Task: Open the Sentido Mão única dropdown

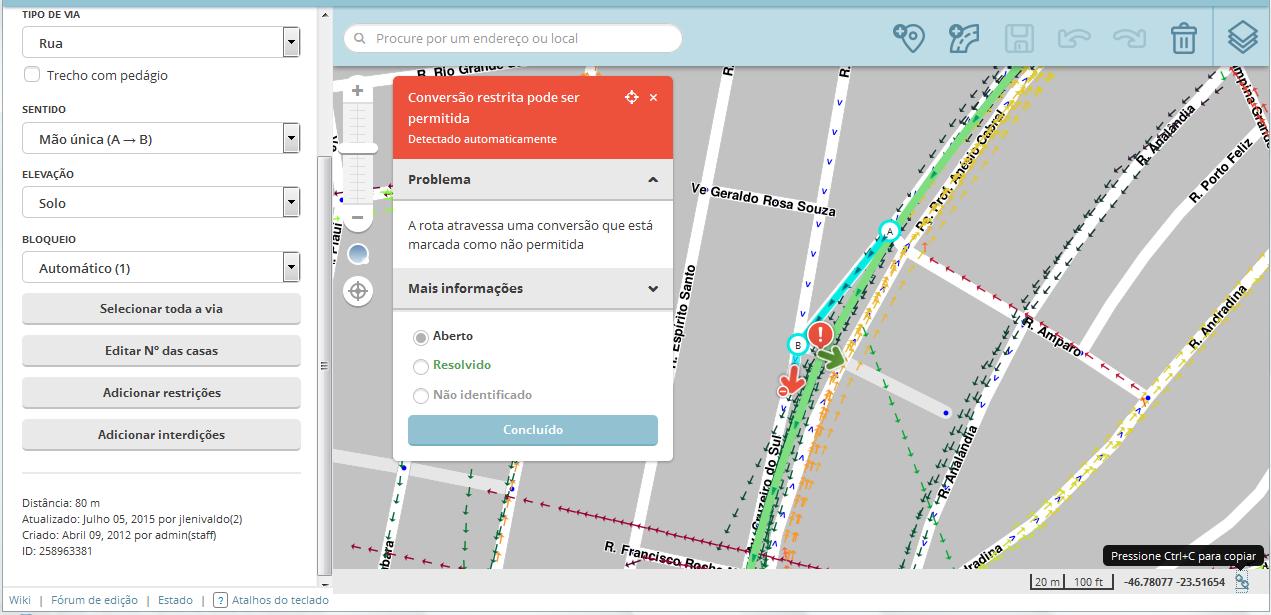Action: click(161, 139)
